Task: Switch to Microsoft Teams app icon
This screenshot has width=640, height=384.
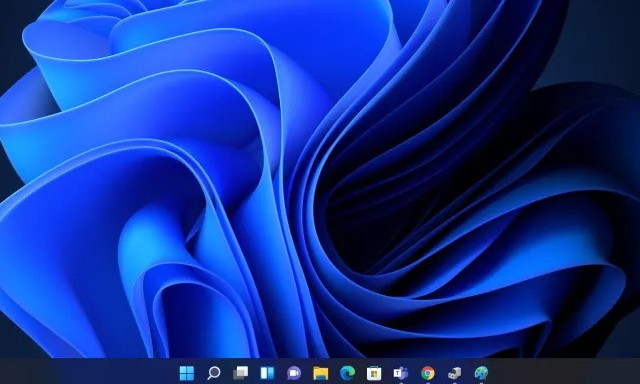Action: [x=401, y=373]
